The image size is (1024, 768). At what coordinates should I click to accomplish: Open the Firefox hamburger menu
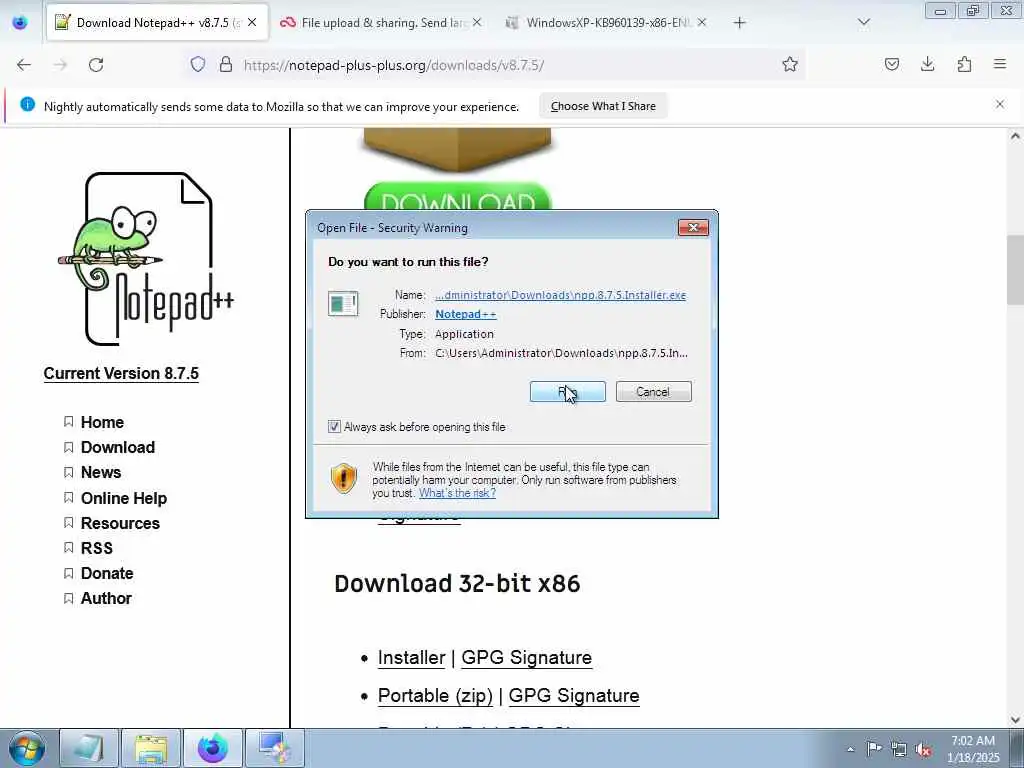[x=1000, y=64]
